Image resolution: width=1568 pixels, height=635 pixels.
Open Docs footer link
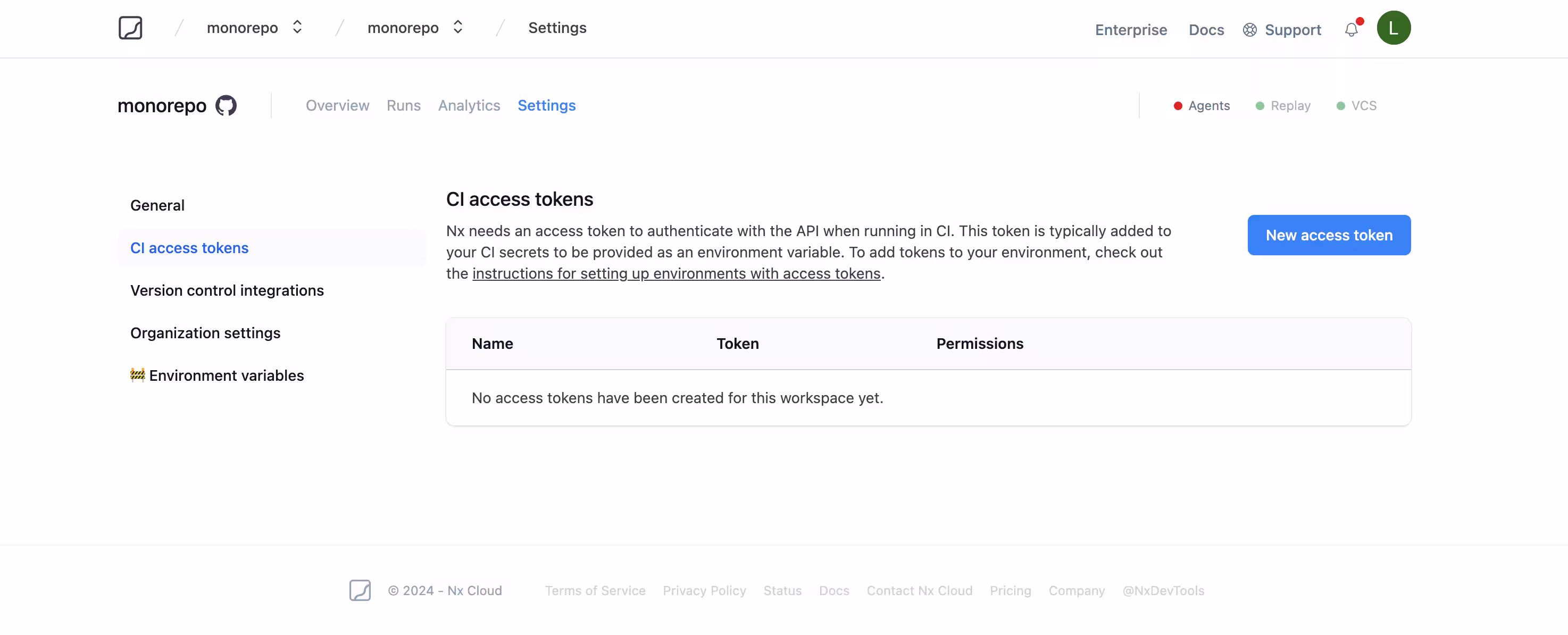coord(834,590)
